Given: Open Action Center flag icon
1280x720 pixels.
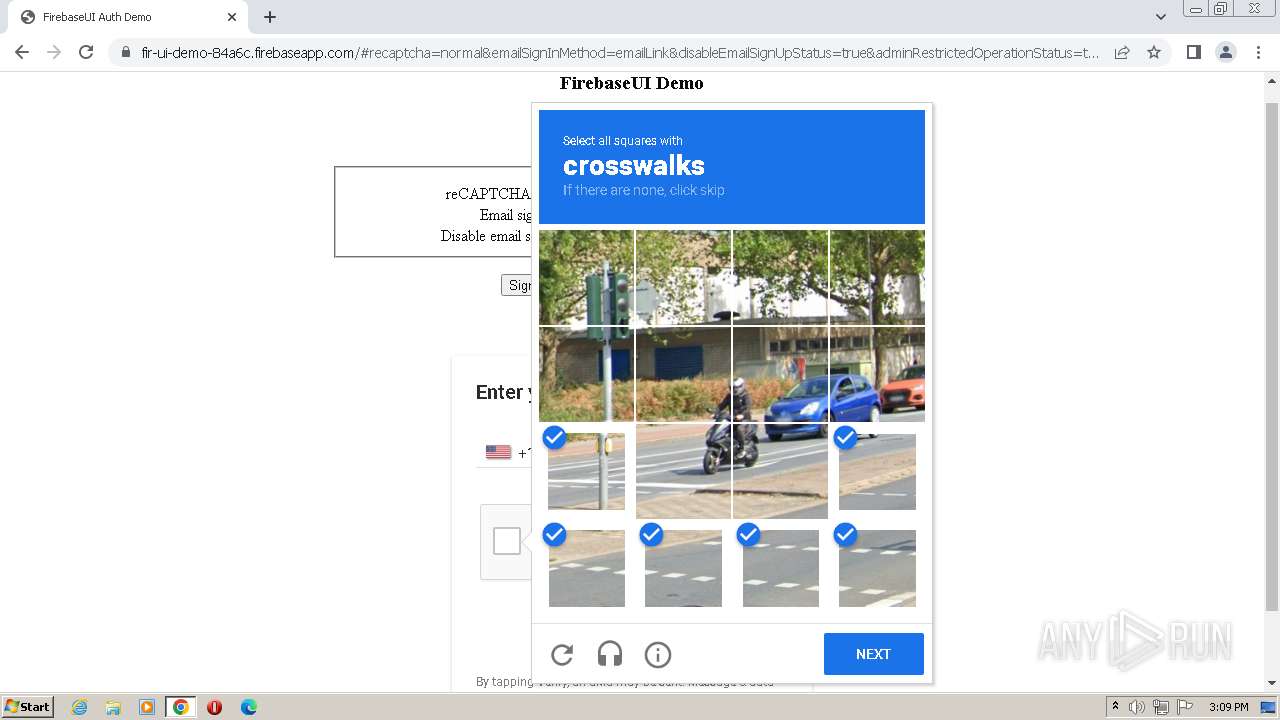Looking at the screenshot, I should 1185,707.
